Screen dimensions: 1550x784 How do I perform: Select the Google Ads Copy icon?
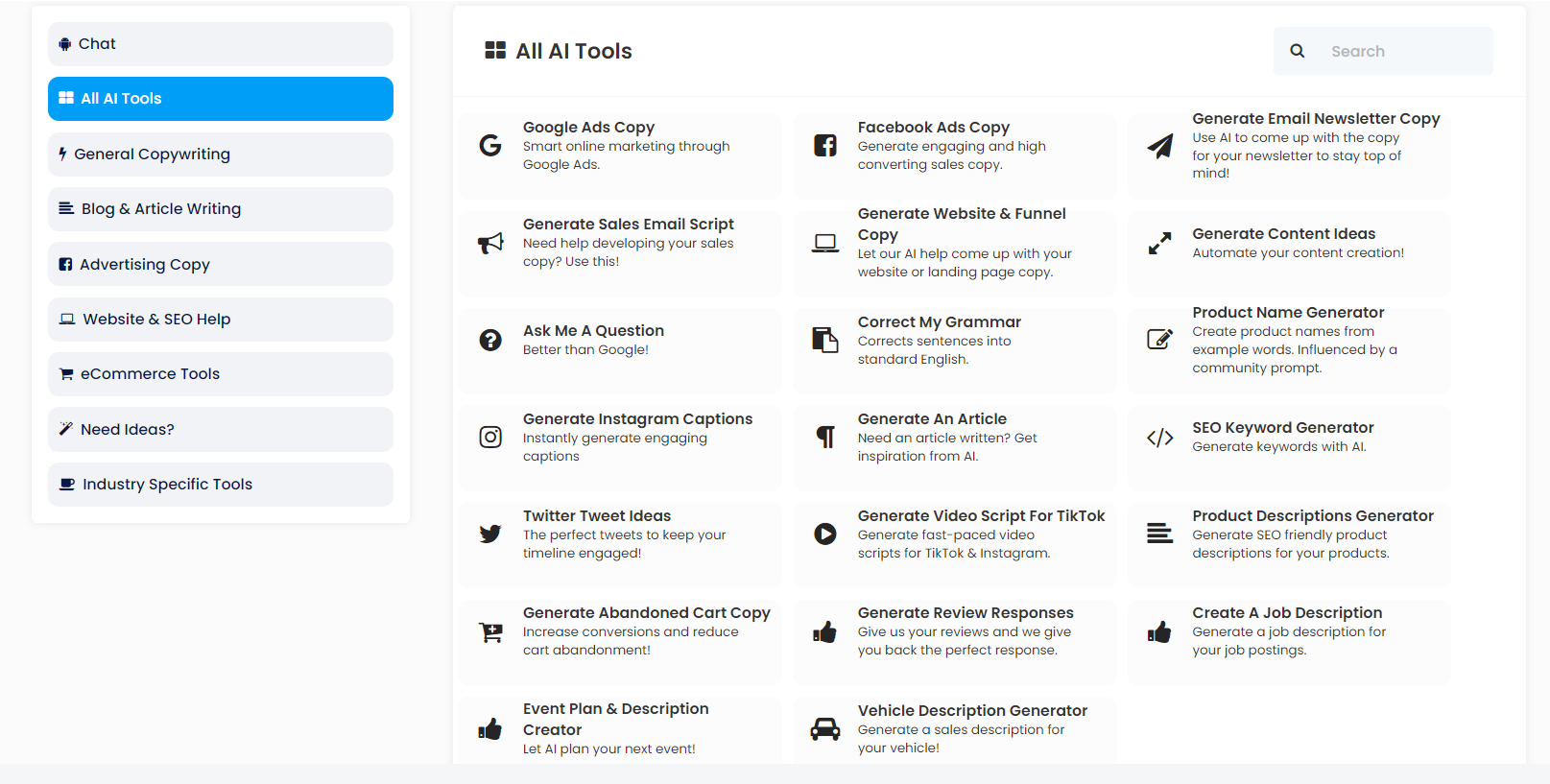(490, 145)
